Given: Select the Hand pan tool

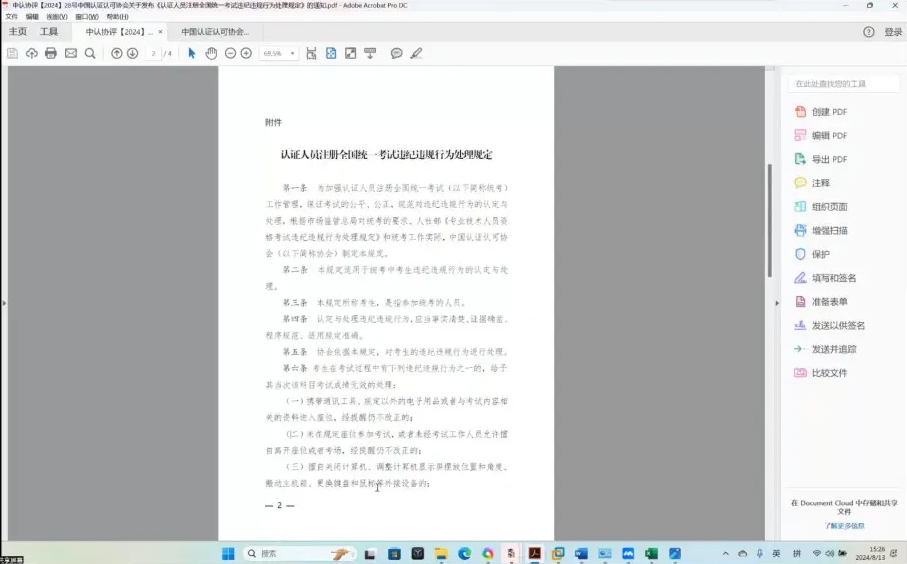Looking at the screenshot, I should point(211,53).
